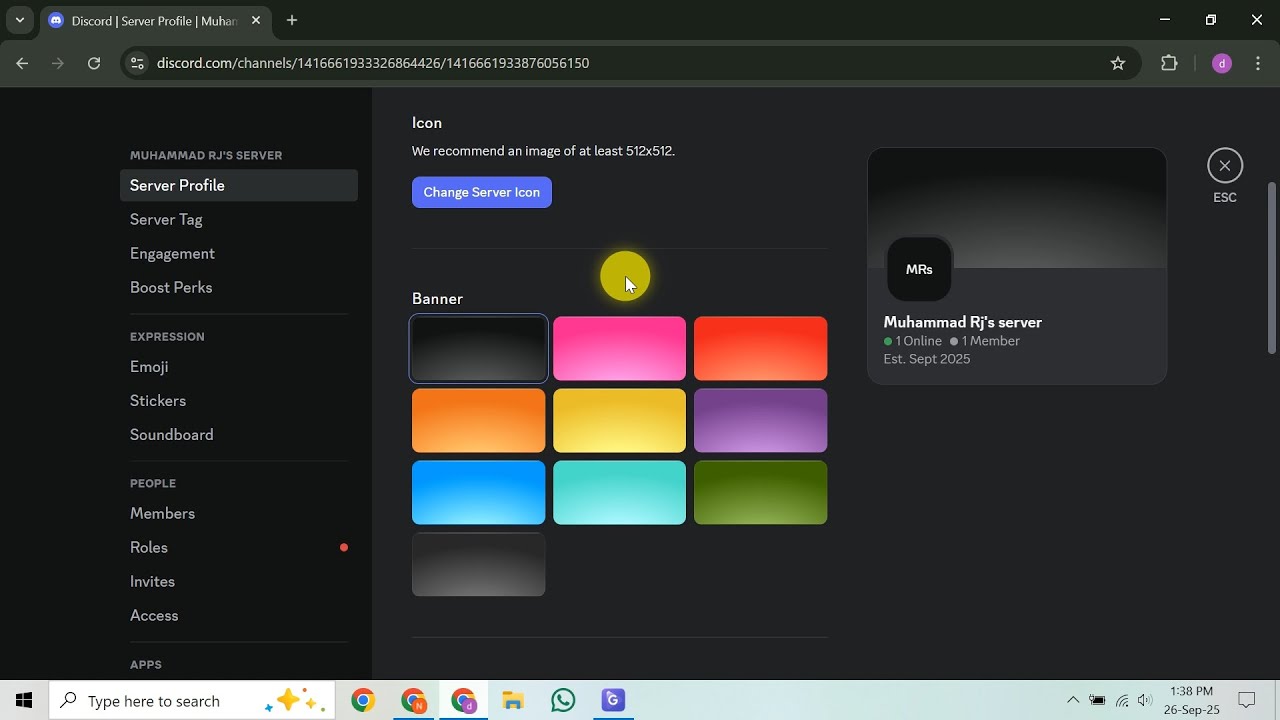Go to Engagement settings
Screen dimensions: 1280x720
click(239, 254)
